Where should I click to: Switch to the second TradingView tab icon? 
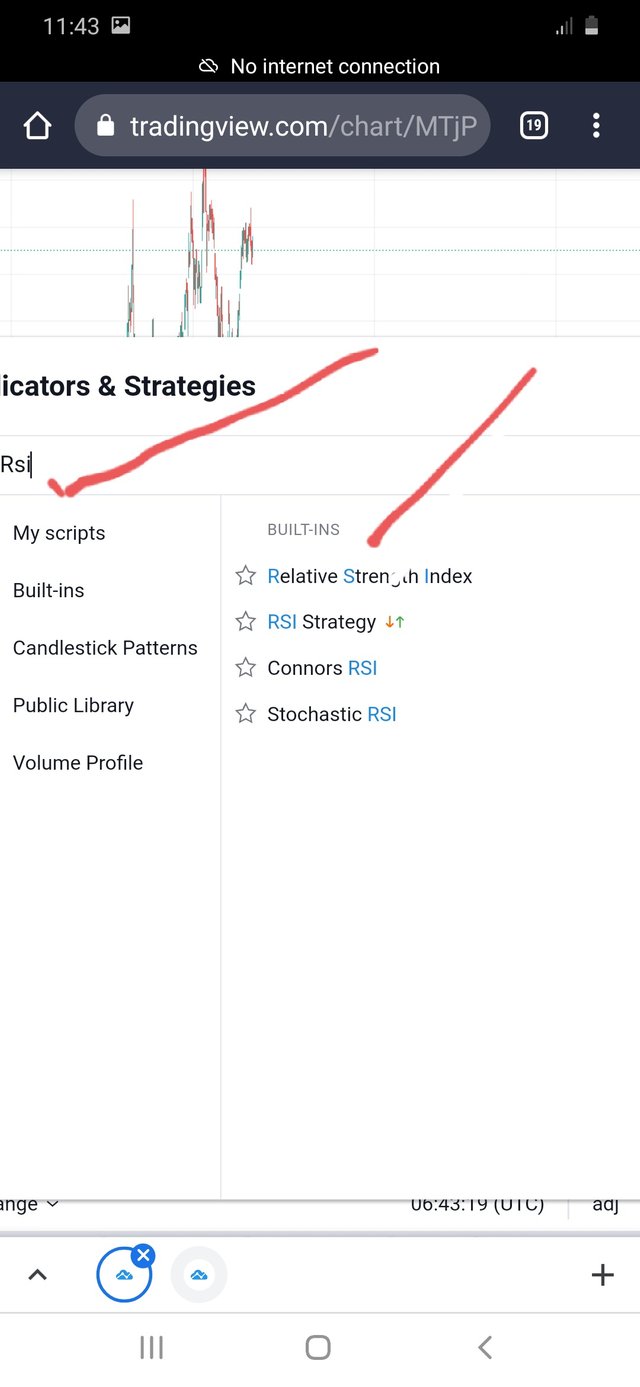click(199, 1275)
